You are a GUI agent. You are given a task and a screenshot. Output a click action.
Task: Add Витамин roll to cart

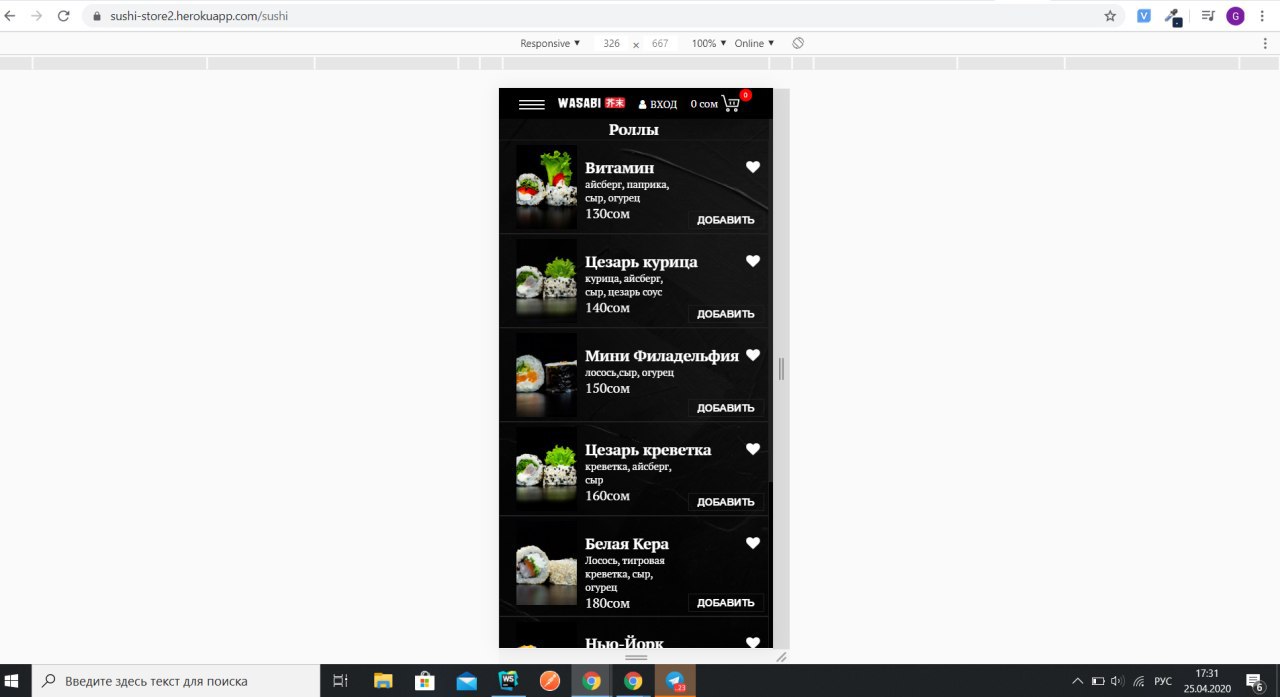(726, 220)
